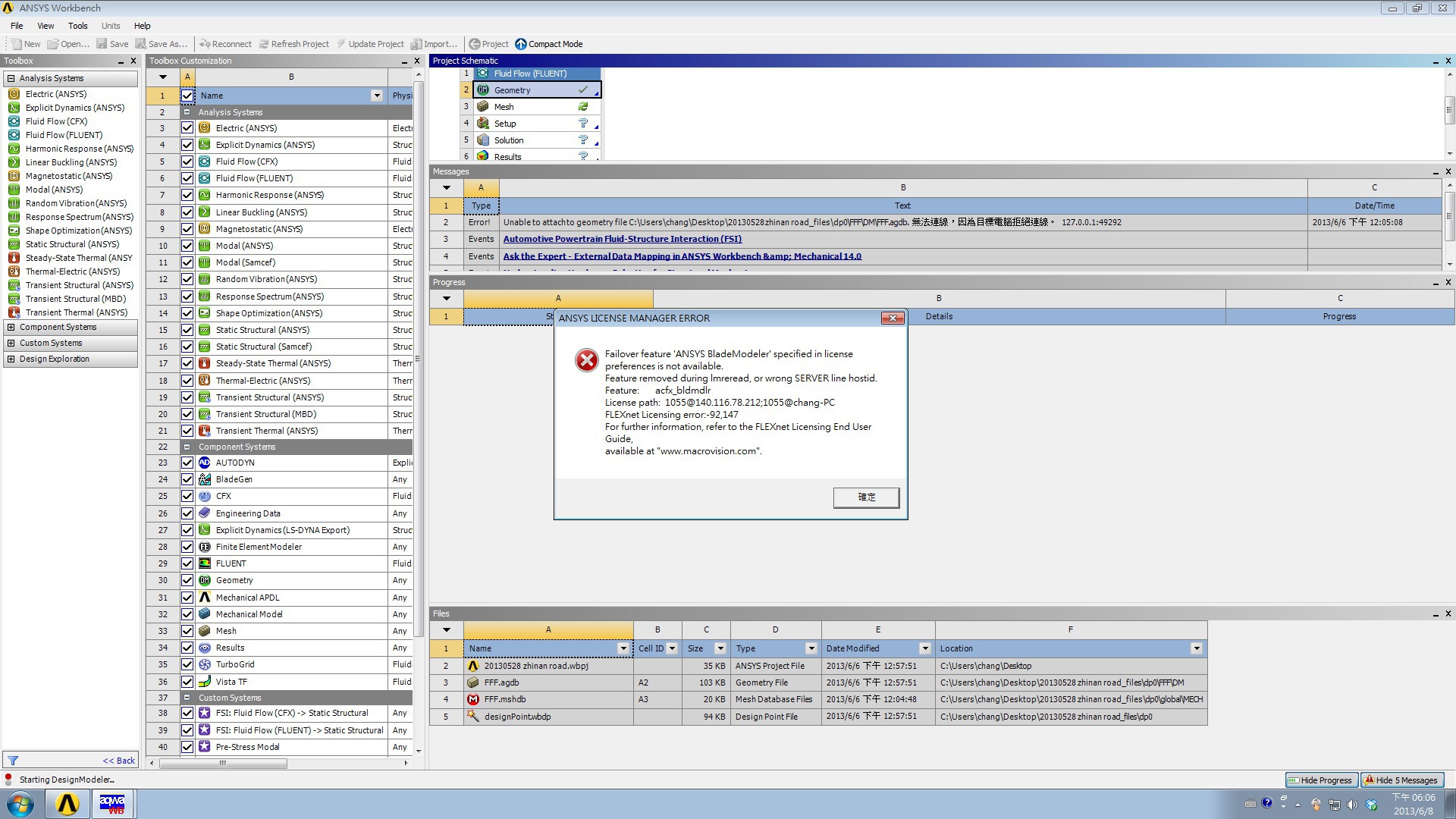This screenshot has height=819, width=1456.
Task: Open Compact Mode from toolbar
Action: coord(548,44)
